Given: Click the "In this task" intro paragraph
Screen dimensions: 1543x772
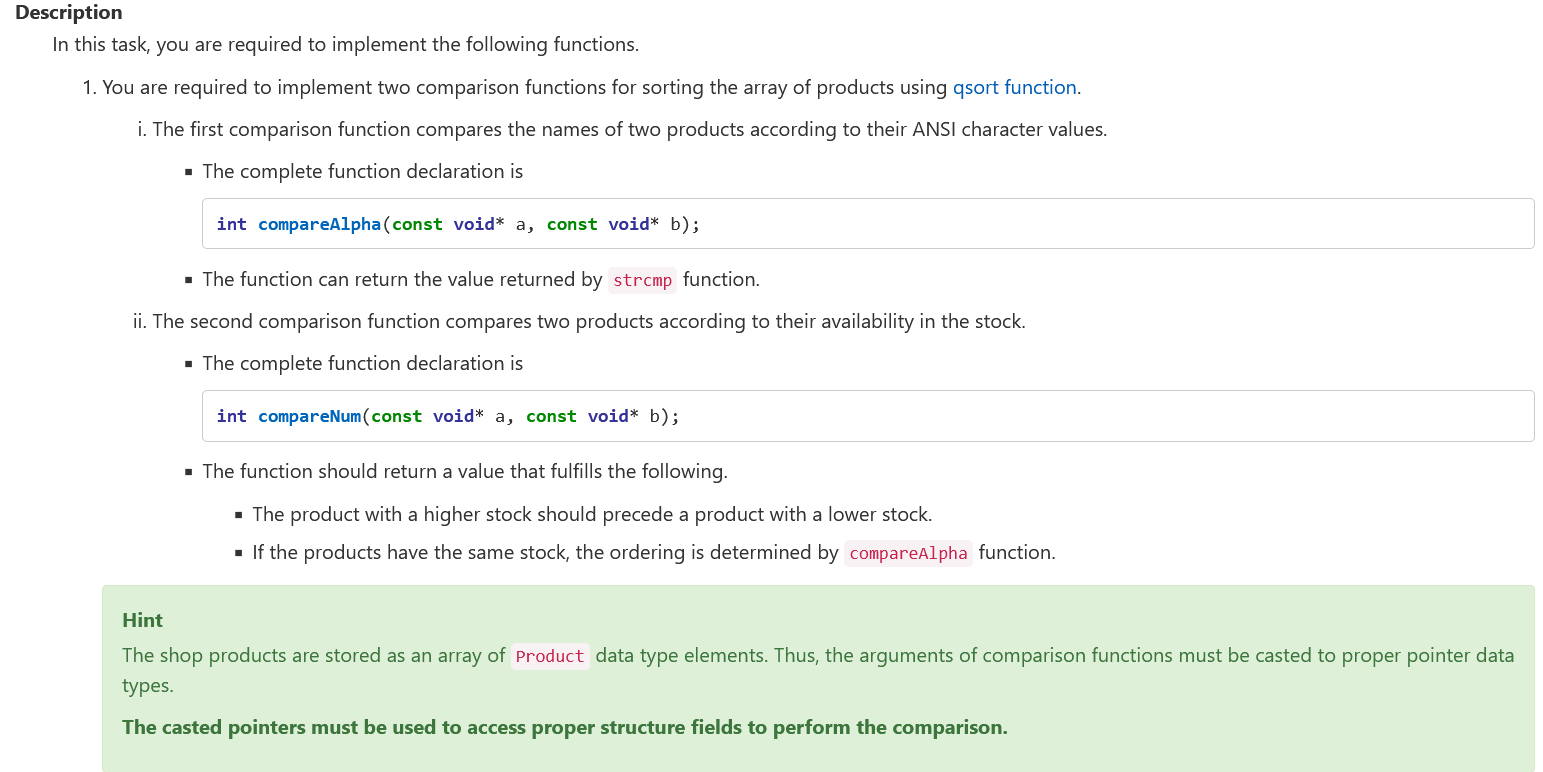Looking at the screenshot, I should coord(345,45).
